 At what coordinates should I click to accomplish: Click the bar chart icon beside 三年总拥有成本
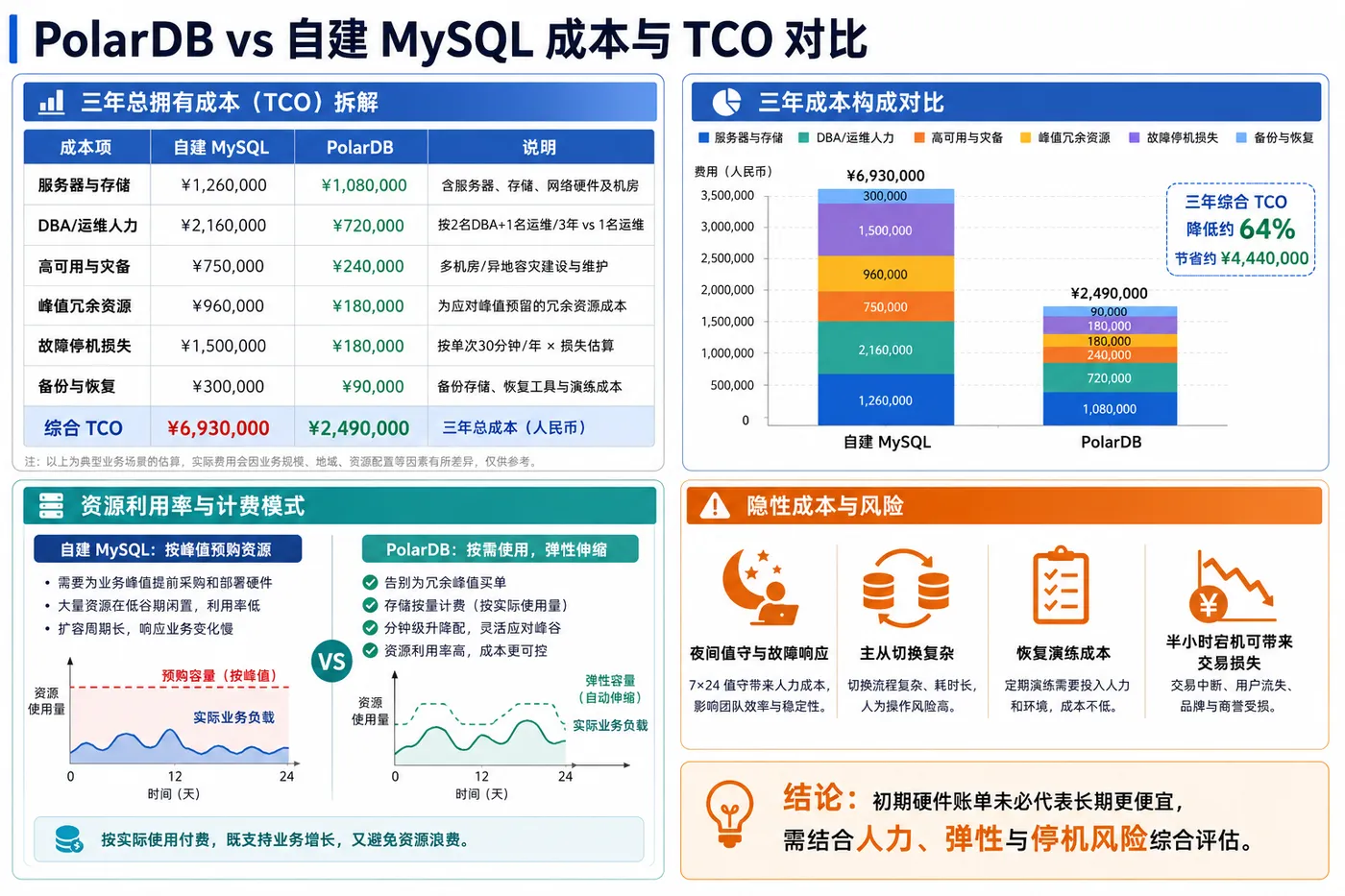coord(51,102)
